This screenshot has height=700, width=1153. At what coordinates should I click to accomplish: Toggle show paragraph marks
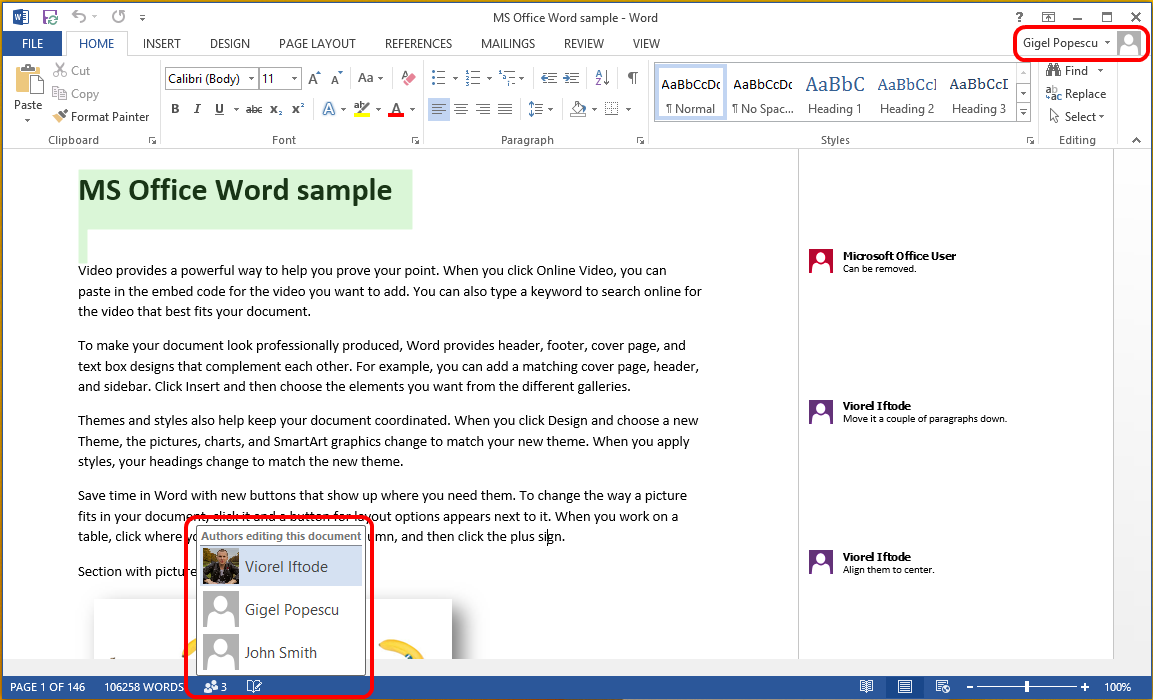[633, 78]
